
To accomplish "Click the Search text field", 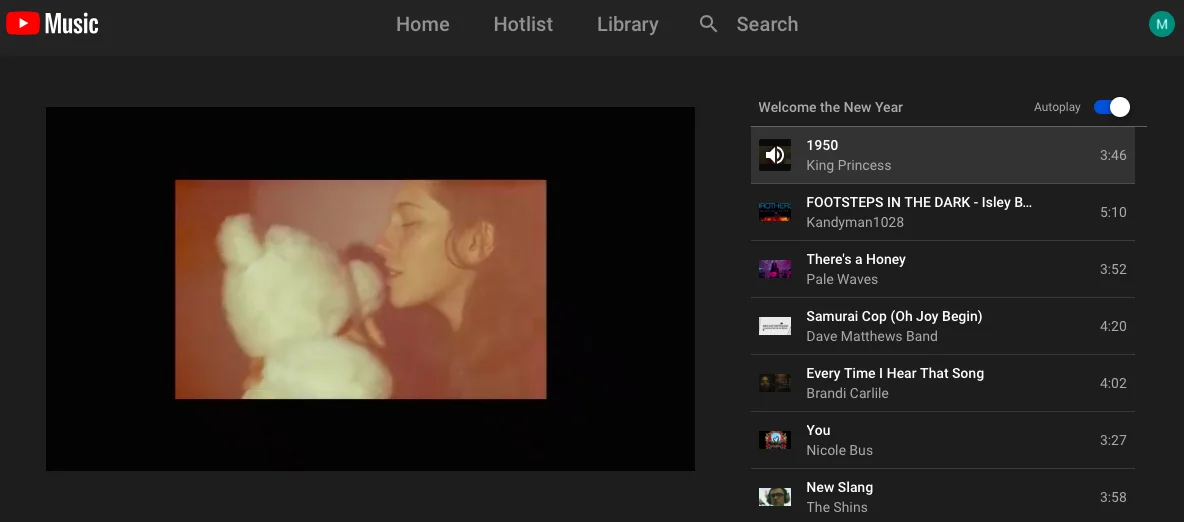I will (767, 24).
